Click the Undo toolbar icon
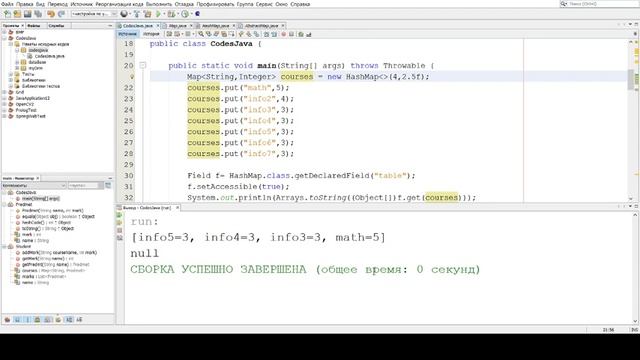This screenshot has width=640, height=360. click(x=51, y=14)
